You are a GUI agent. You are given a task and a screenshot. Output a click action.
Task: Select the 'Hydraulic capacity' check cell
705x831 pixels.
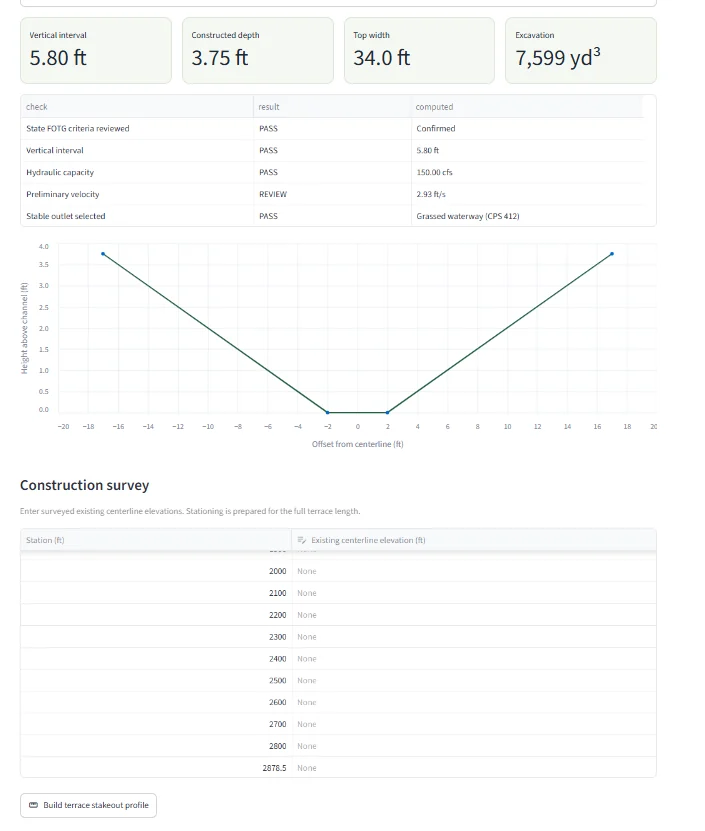tap(137, 172)
